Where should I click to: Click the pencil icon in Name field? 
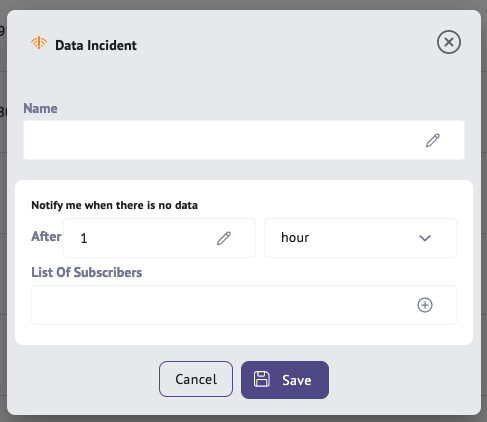[433, 140]
